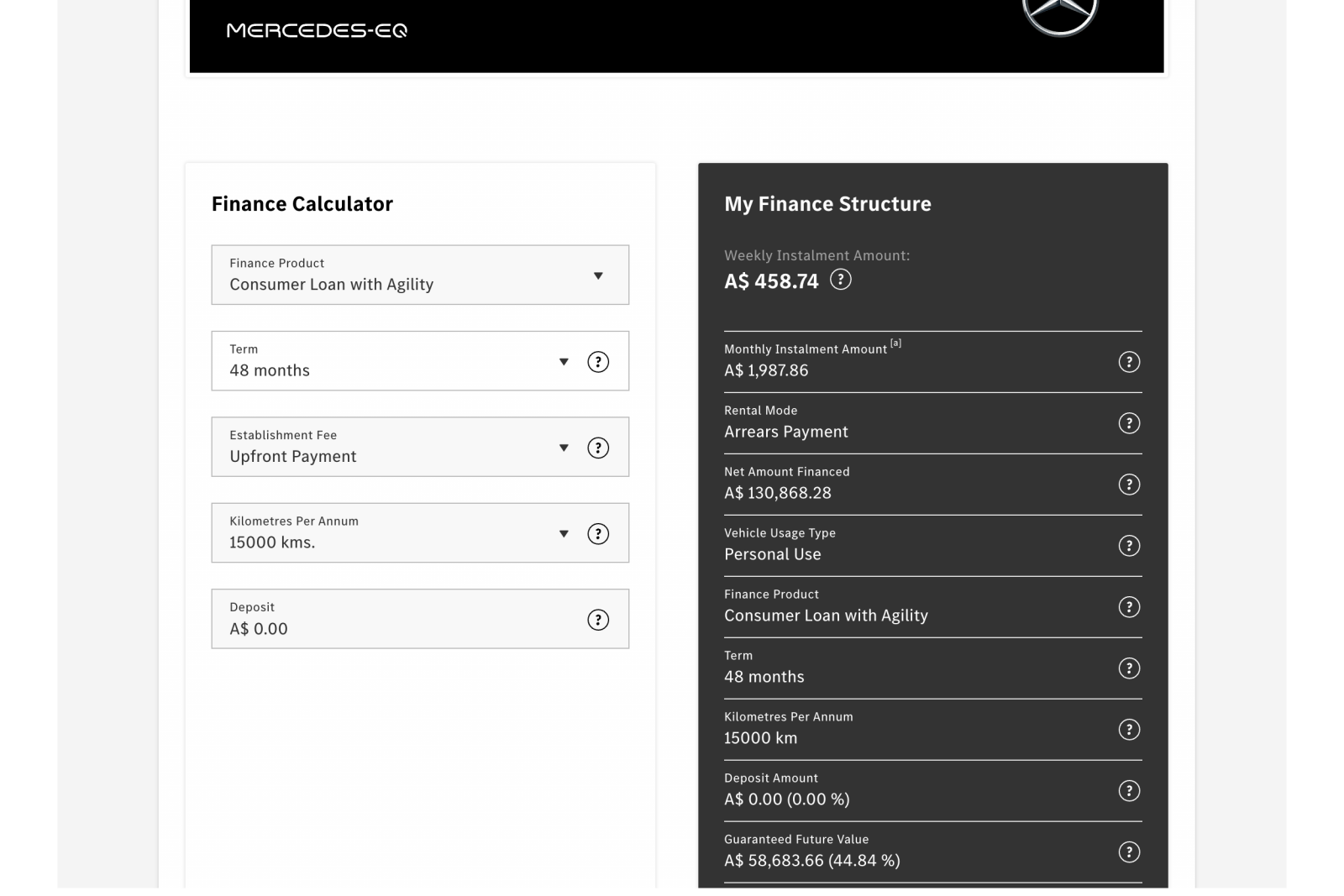Click the Mercedes-Benz star logo
1344x896 pixels.
(1059, 15)
